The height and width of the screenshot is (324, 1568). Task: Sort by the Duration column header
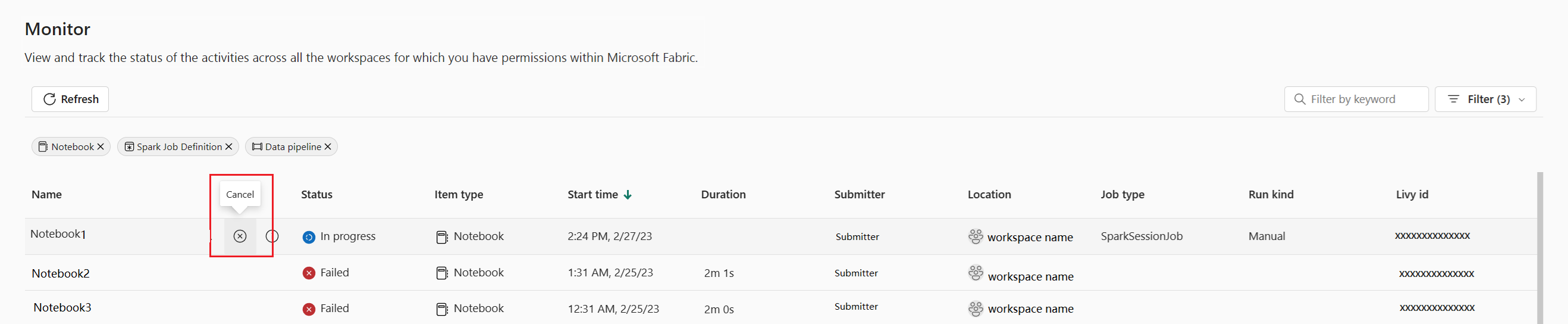(723, 195)
